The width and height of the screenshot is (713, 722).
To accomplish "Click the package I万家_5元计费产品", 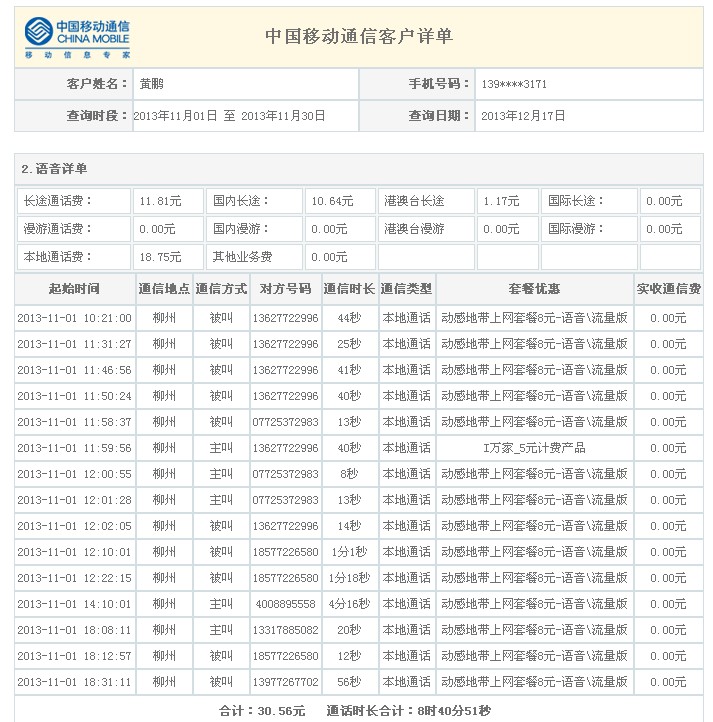I will click(x=534, y=448).
